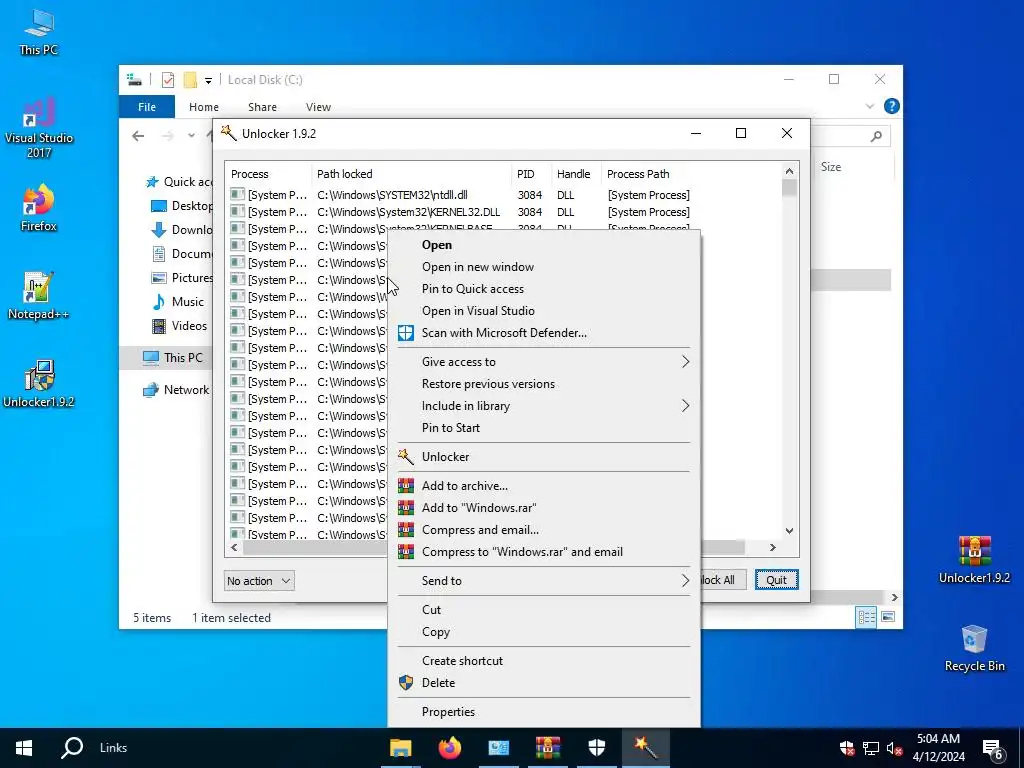Open the notification center icon
This screenshot has height=768, width=1024.
pos(993,748)
